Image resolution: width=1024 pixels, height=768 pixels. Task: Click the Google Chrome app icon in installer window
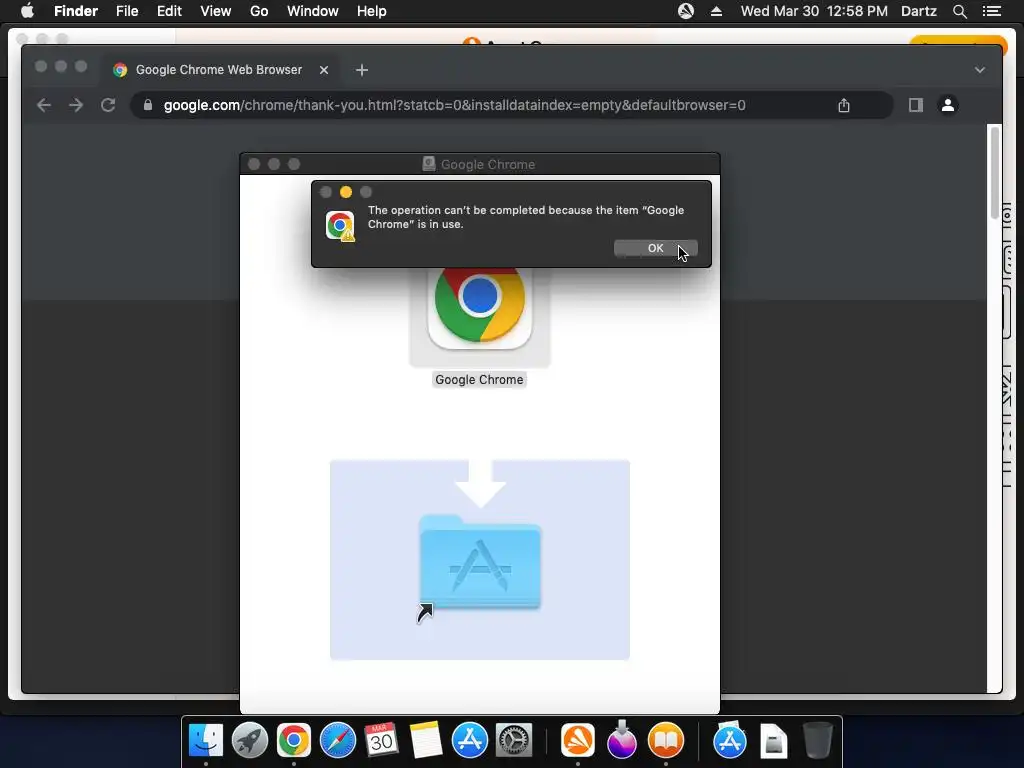(x=480, y=306)
